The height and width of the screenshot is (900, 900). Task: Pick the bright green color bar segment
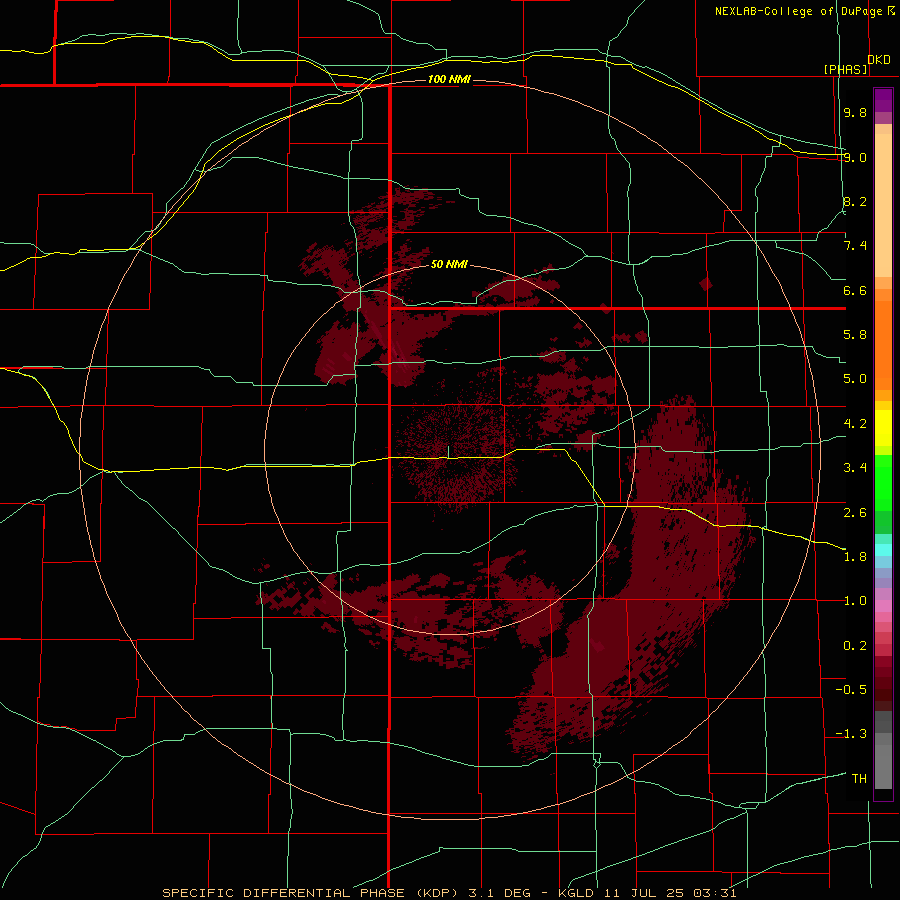883,483
